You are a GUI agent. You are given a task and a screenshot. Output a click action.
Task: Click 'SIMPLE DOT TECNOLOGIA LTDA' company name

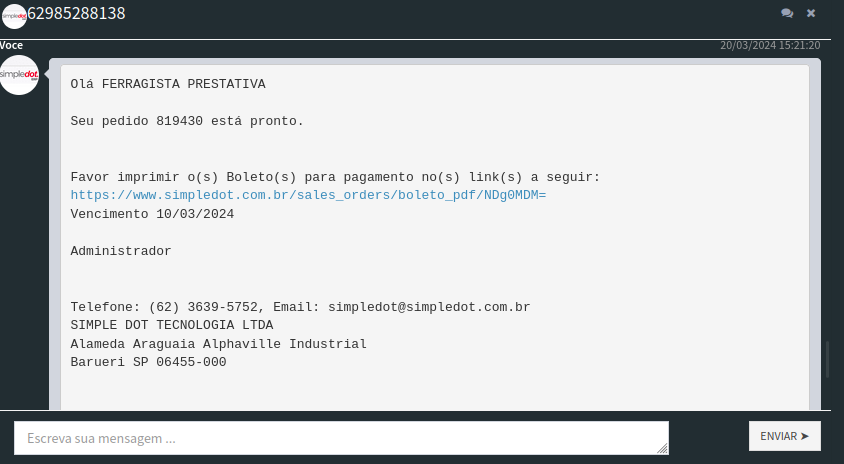[x=171, y=325]
